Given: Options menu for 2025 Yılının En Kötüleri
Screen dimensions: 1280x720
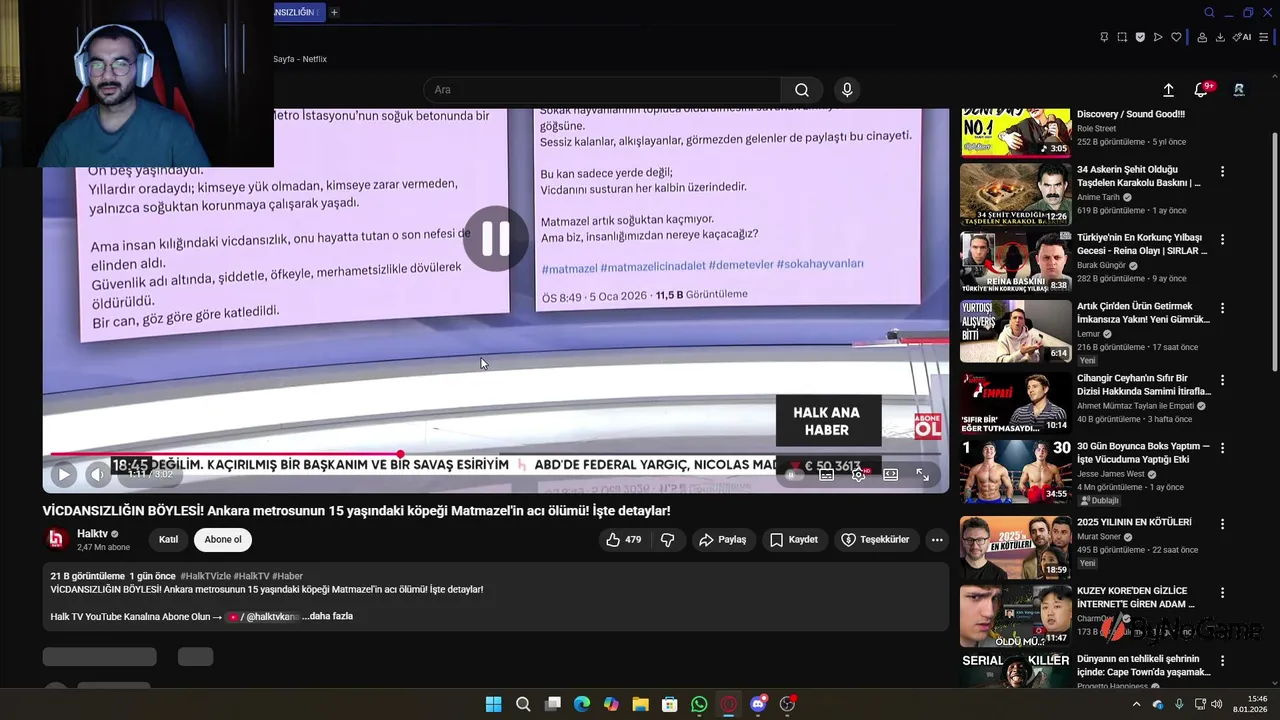Looking at the screenshot, I should click(1222, 524).
